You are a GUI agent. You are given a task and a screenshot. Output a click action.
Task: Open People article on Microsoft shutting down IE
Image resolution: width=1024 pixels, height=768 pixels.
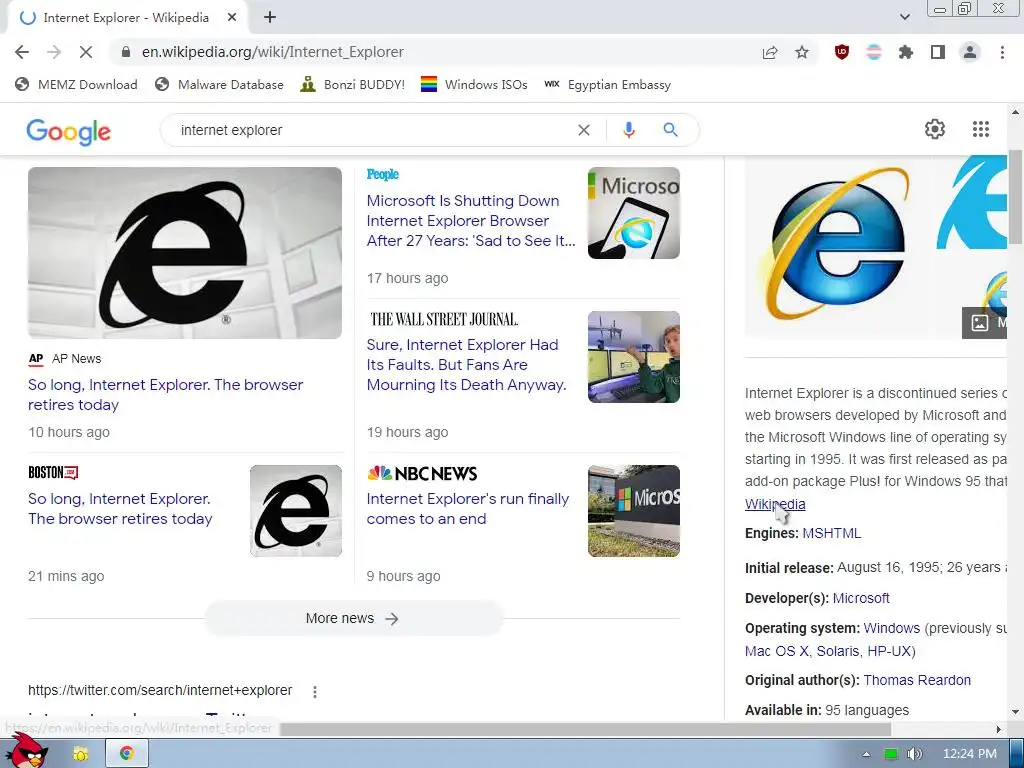[471, 221]
